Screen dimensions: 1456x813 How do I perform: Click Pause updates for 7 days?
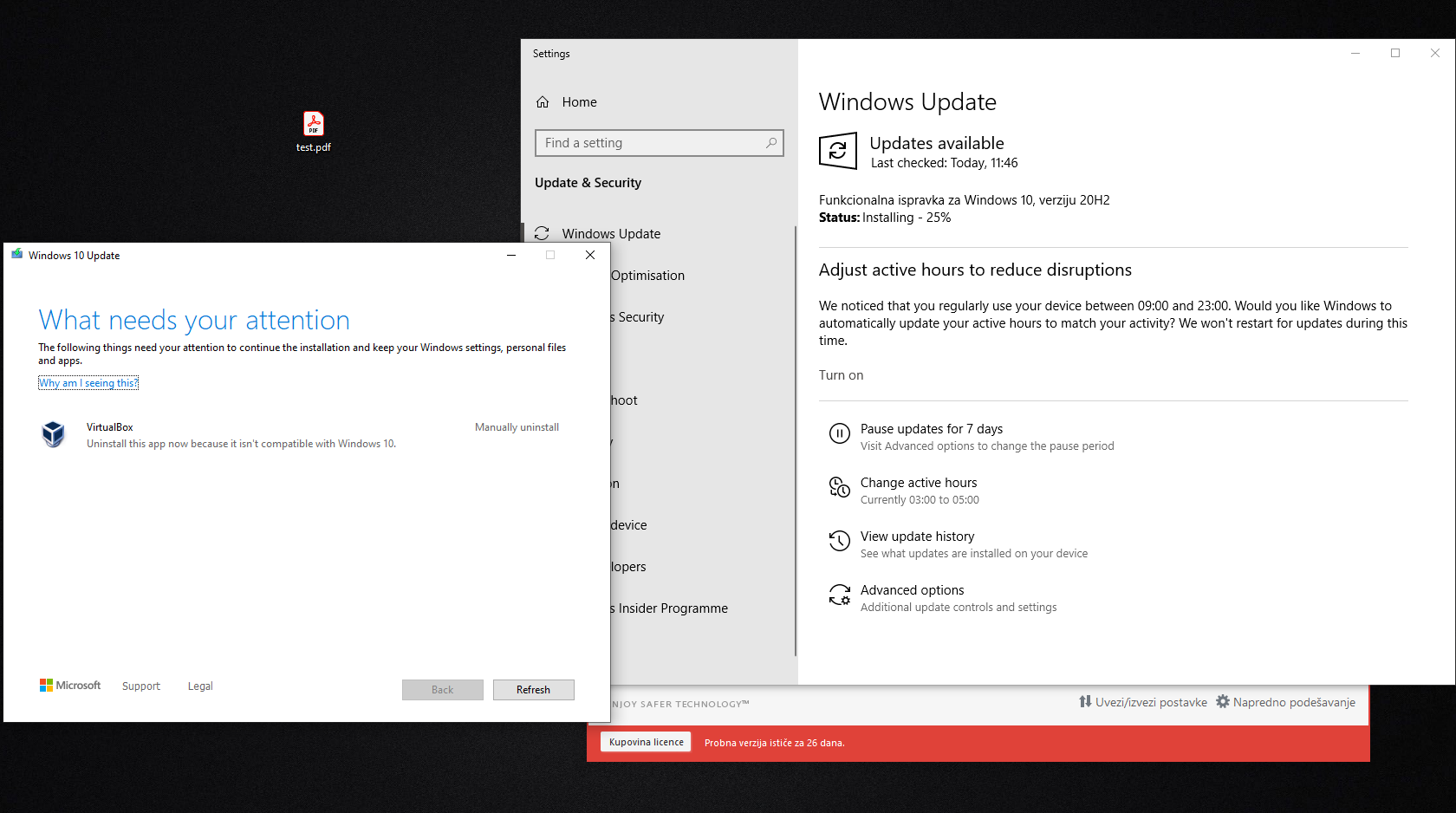932,429
